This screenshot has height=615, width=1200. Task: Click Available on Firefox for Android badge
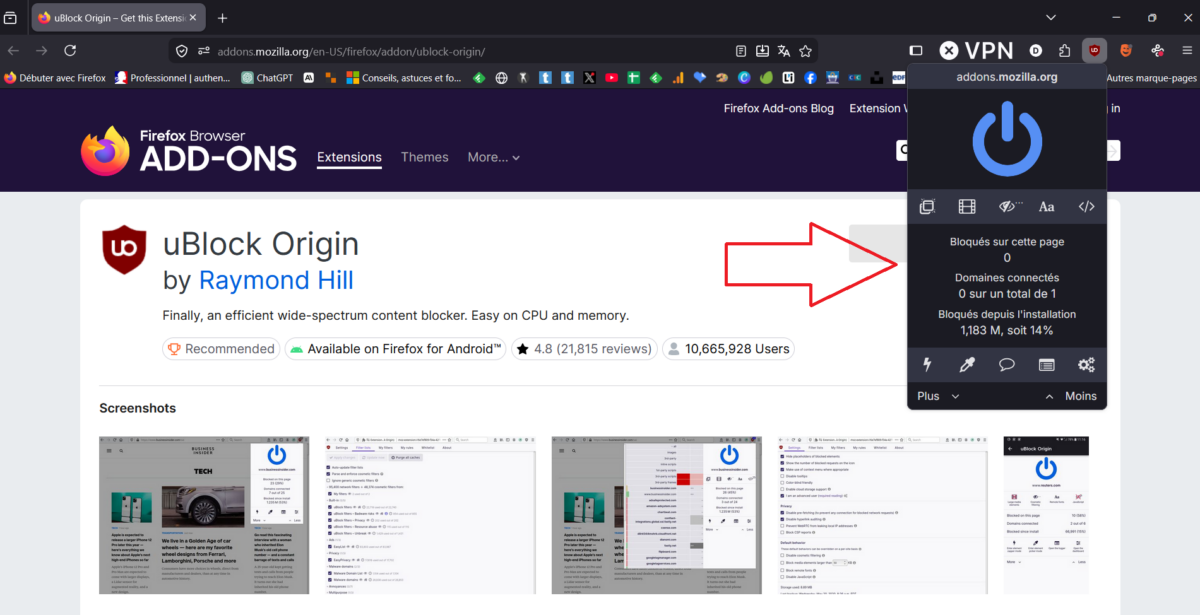[x=395, y=349]
